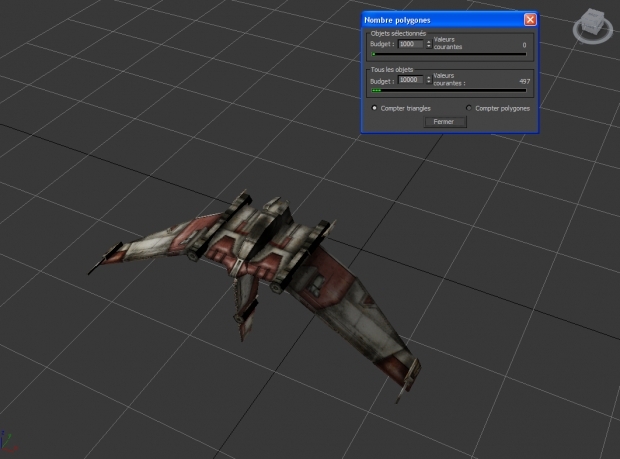620x459 pixels.
Task: Select the Compter triangles radio button
Action: pyautogui.click(x=374, y=108)
